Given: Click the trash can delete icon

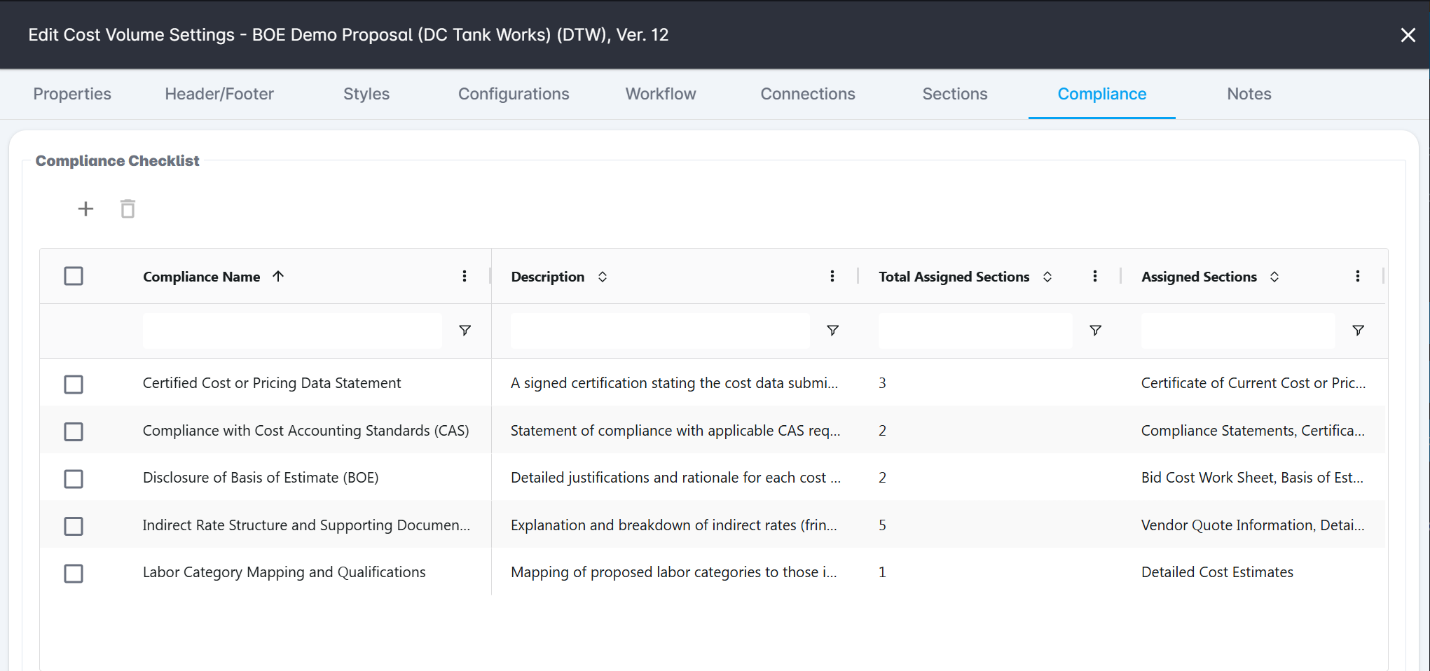Looking at the screenshot, I should [x=128, y=209].
